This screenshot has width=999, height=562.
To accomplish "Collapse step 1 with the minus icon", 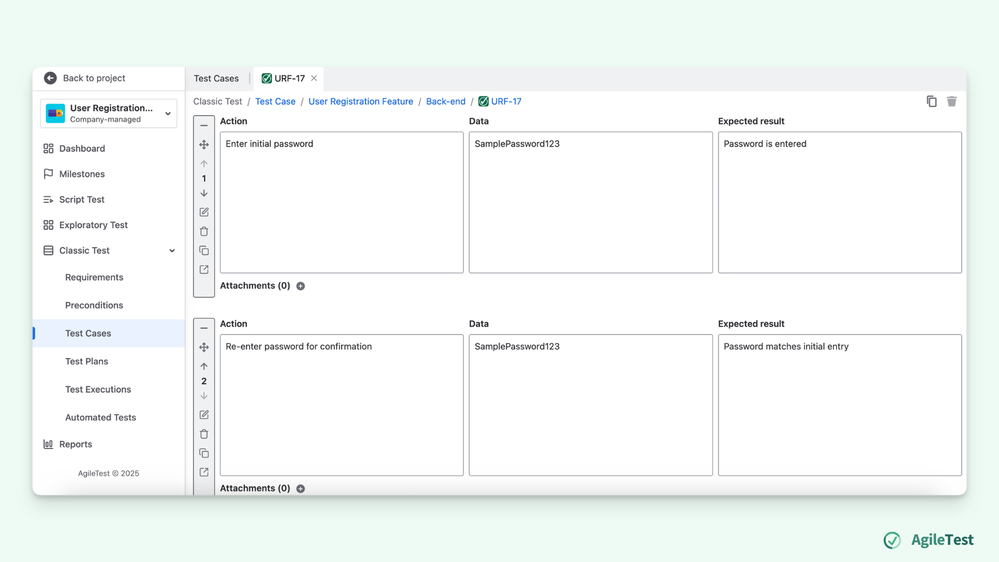I will click(204, 126).
